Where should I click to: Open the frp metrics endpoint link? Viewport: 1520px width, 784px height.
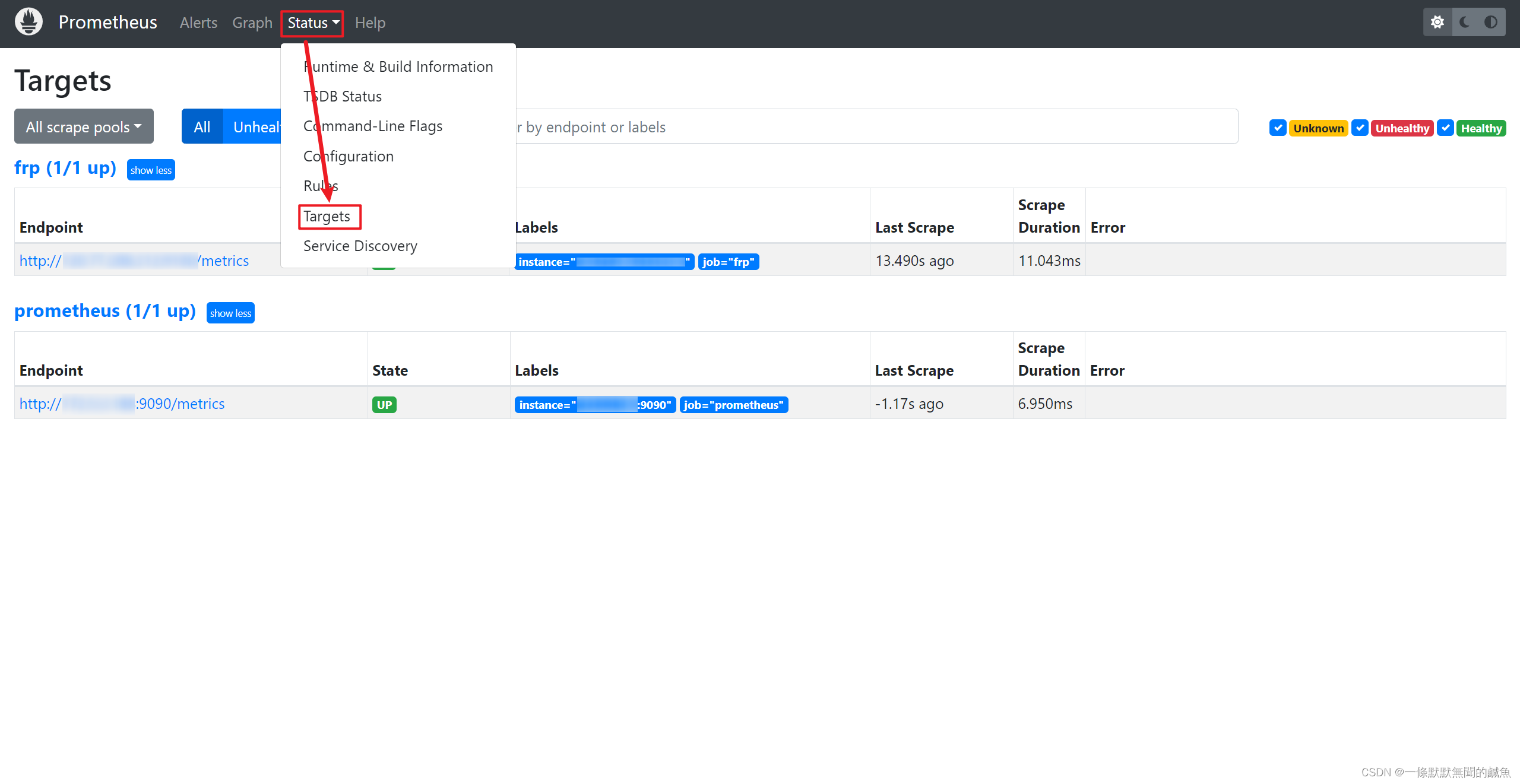pos(134,261)
